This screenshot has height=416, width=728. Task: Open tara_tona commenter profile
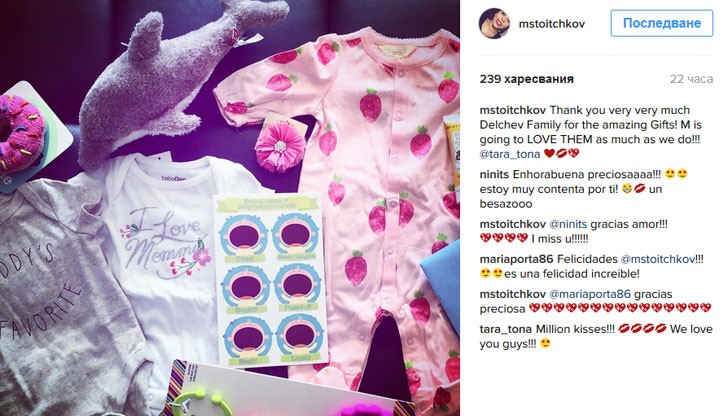click(x=506, y=329)
